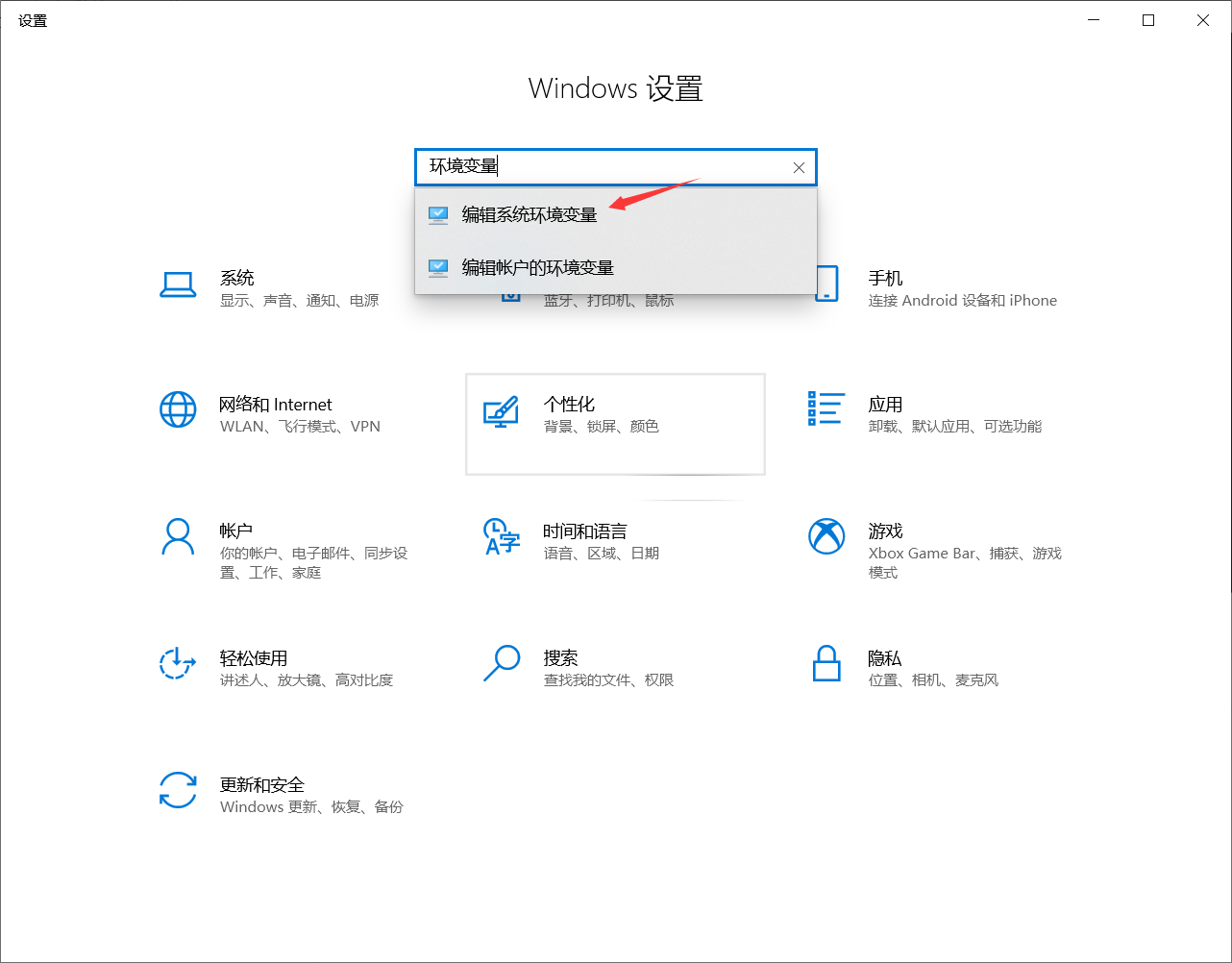Image resolution: width=1232 pixels, height=963 pixels.
Task: Open the 隐私 category title
Action: tap(884, 658)
